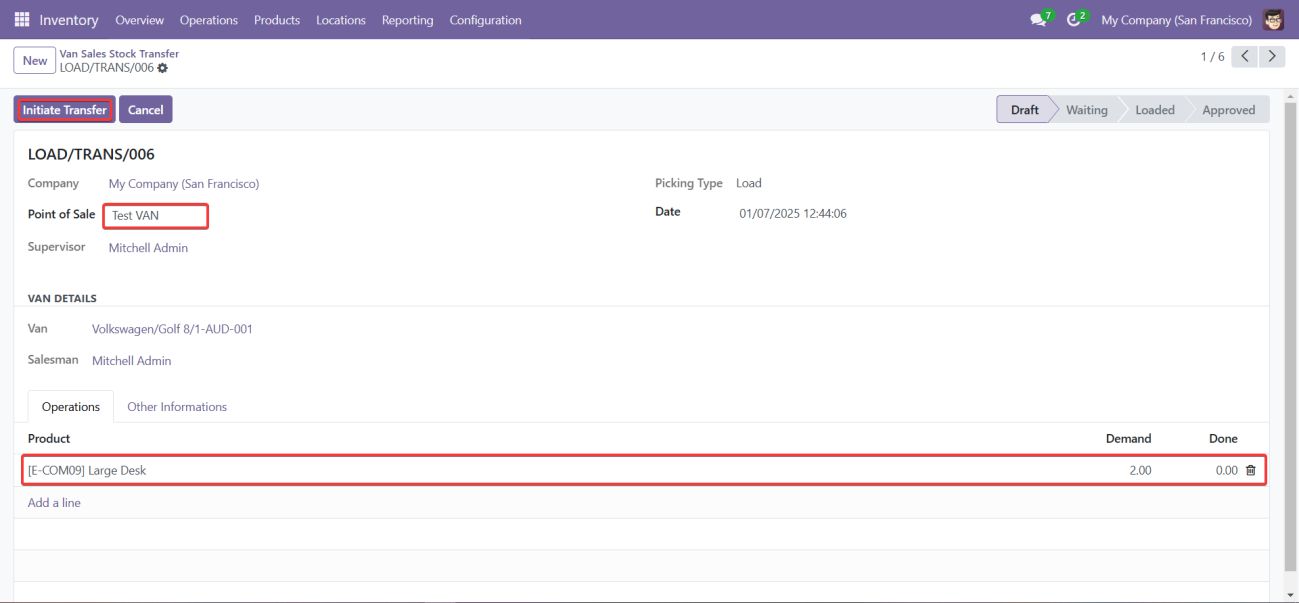
Task: Open the activities clock icon
Action: click(1074, 20)
